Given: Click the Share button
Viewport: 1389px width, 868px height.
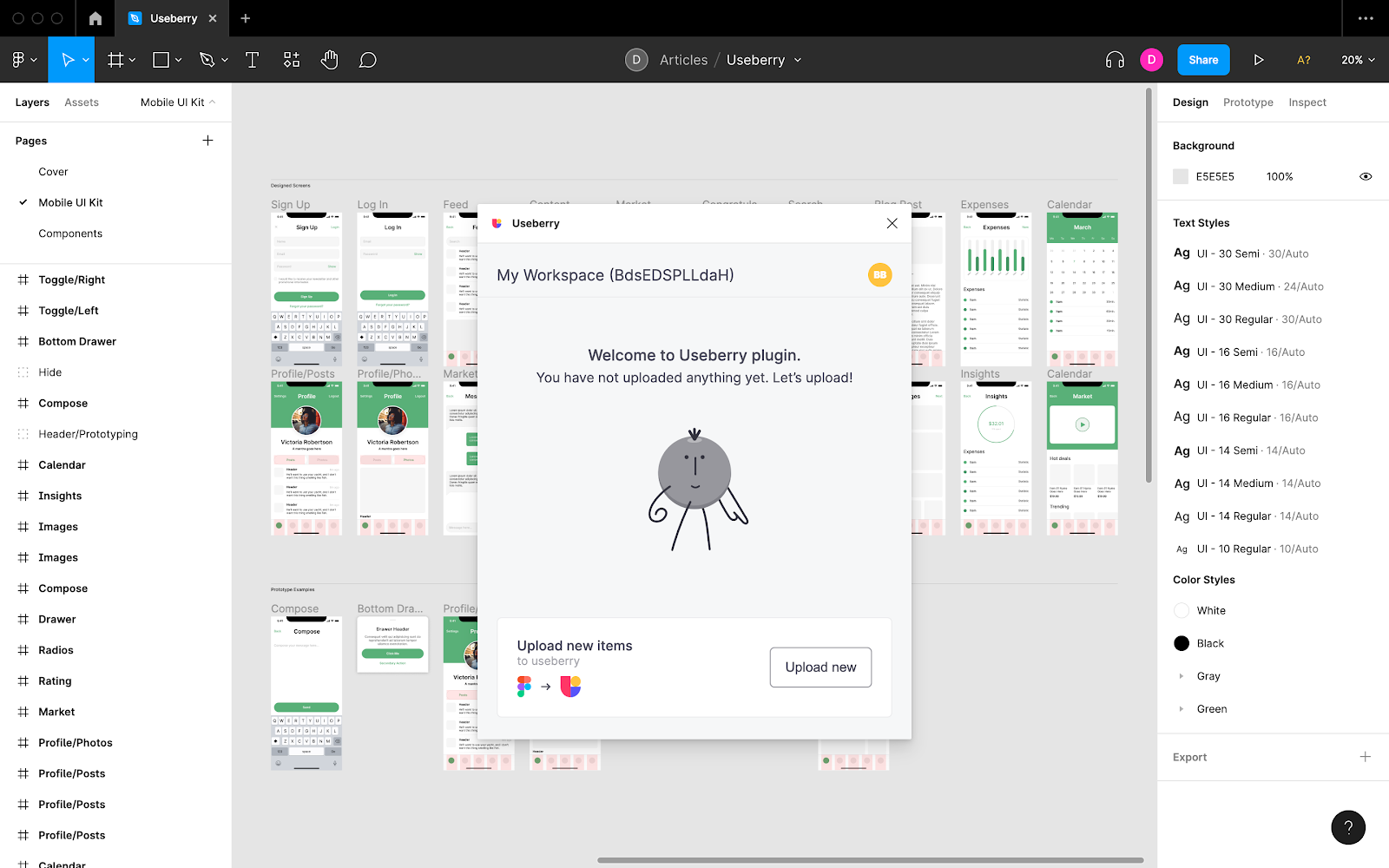Looking at the screenshot, I should pyautogui.click(x=1203, y=60).
